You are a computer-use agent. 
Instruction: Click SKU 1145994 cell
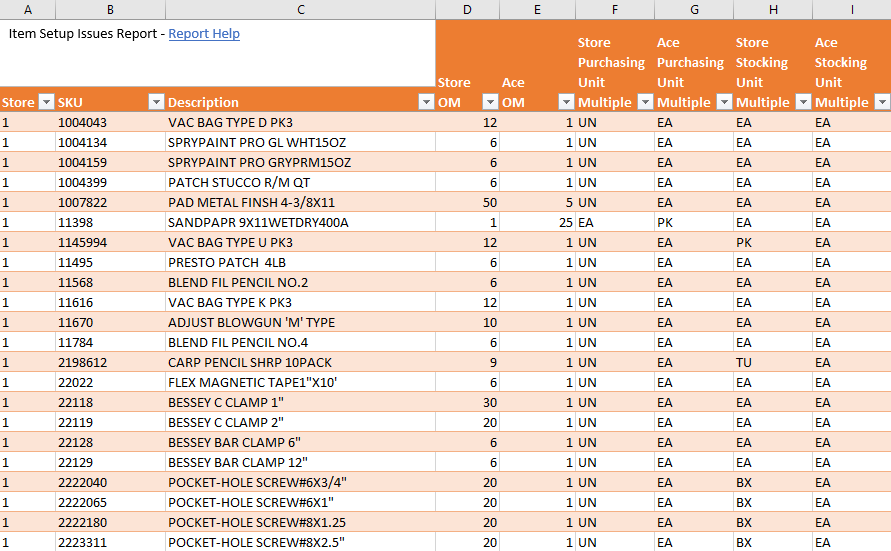pyautogui.click(x=110, y=242)
